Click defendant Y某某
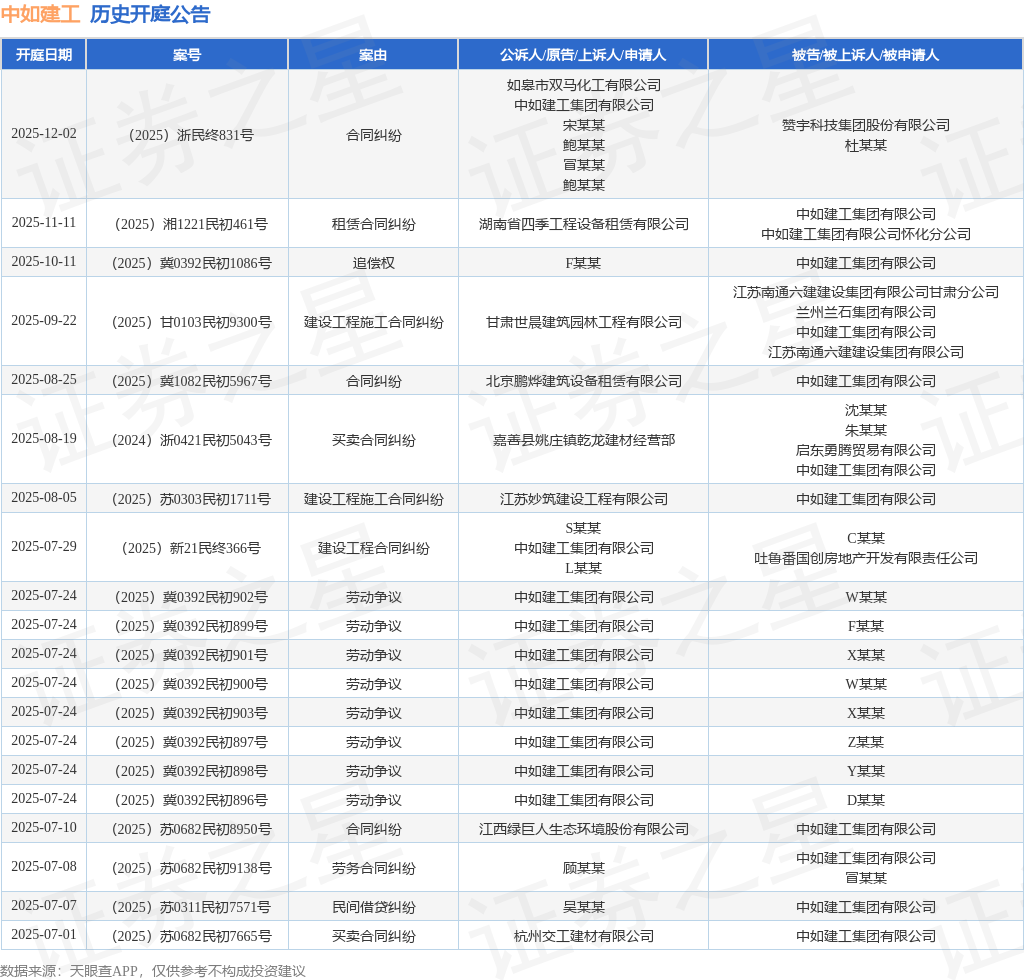Image resolution: width=1024 pixels, height=980 pixels. 865,771
